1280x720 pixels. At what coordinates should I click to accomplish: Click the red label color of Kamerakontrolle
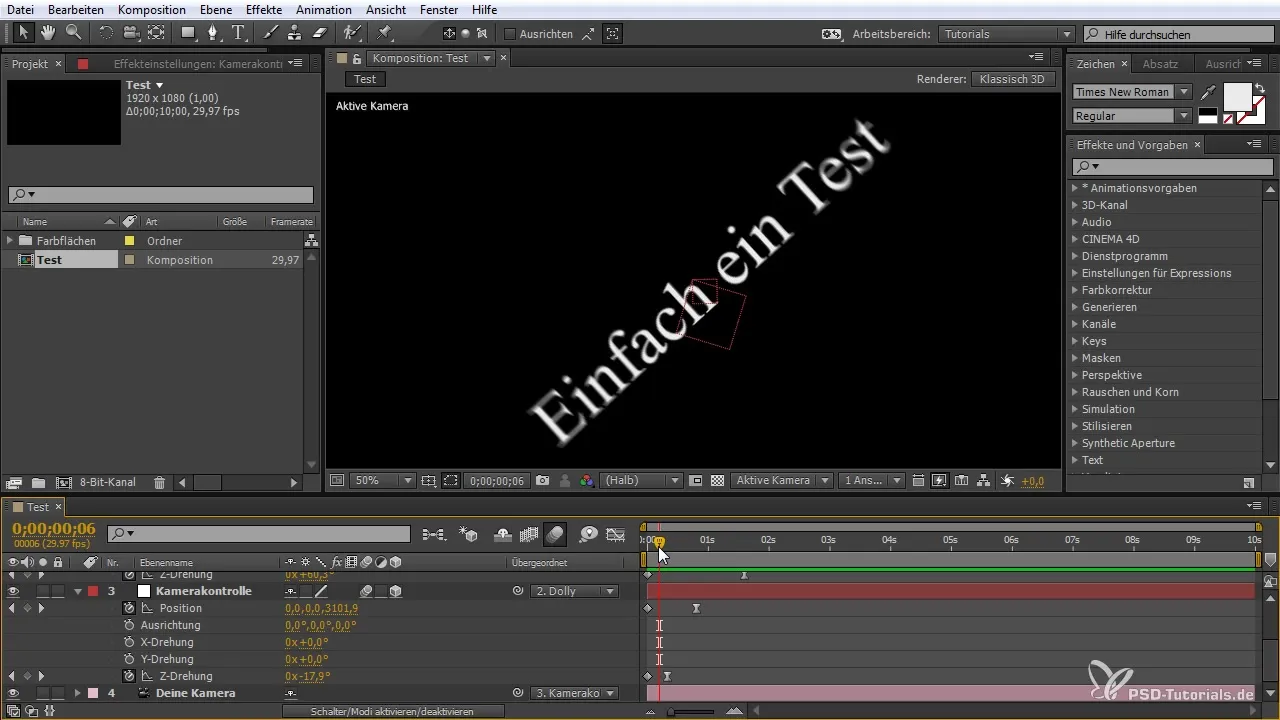pyautogui.click(x=93, y=591)
